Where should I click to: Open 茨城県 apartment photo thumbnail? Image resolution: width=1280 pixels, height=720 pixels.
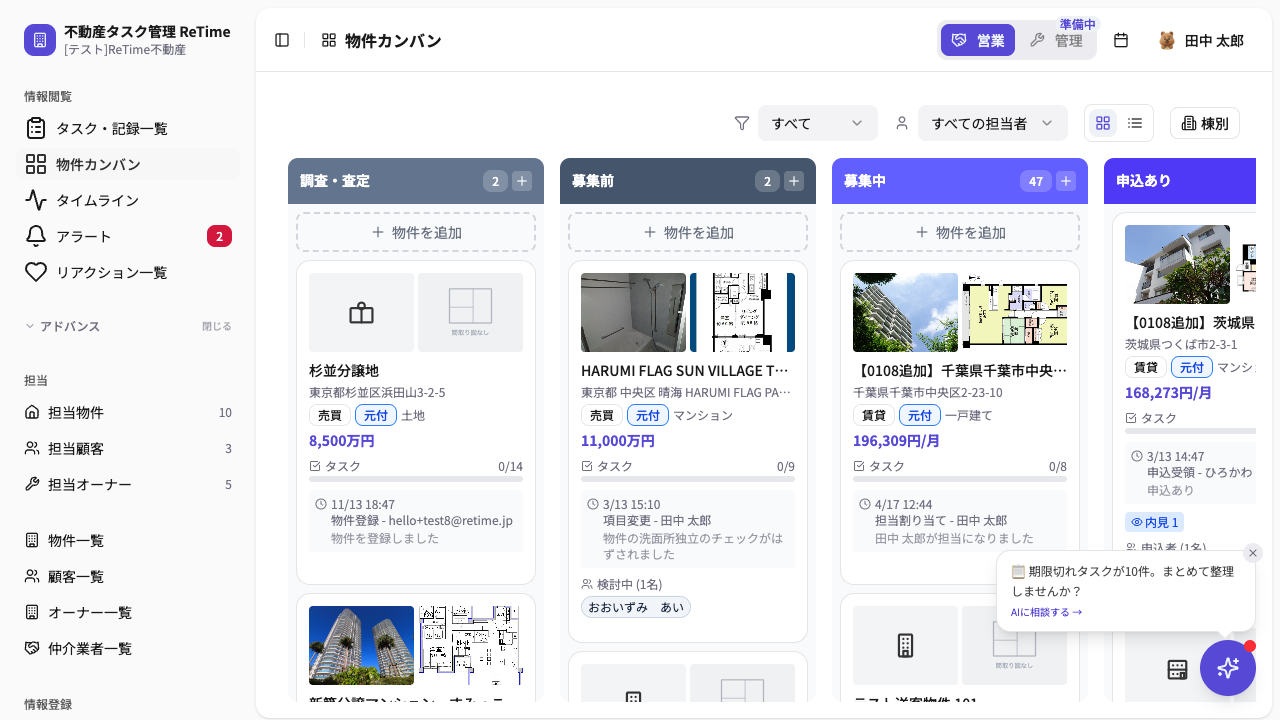(1177, 264)
